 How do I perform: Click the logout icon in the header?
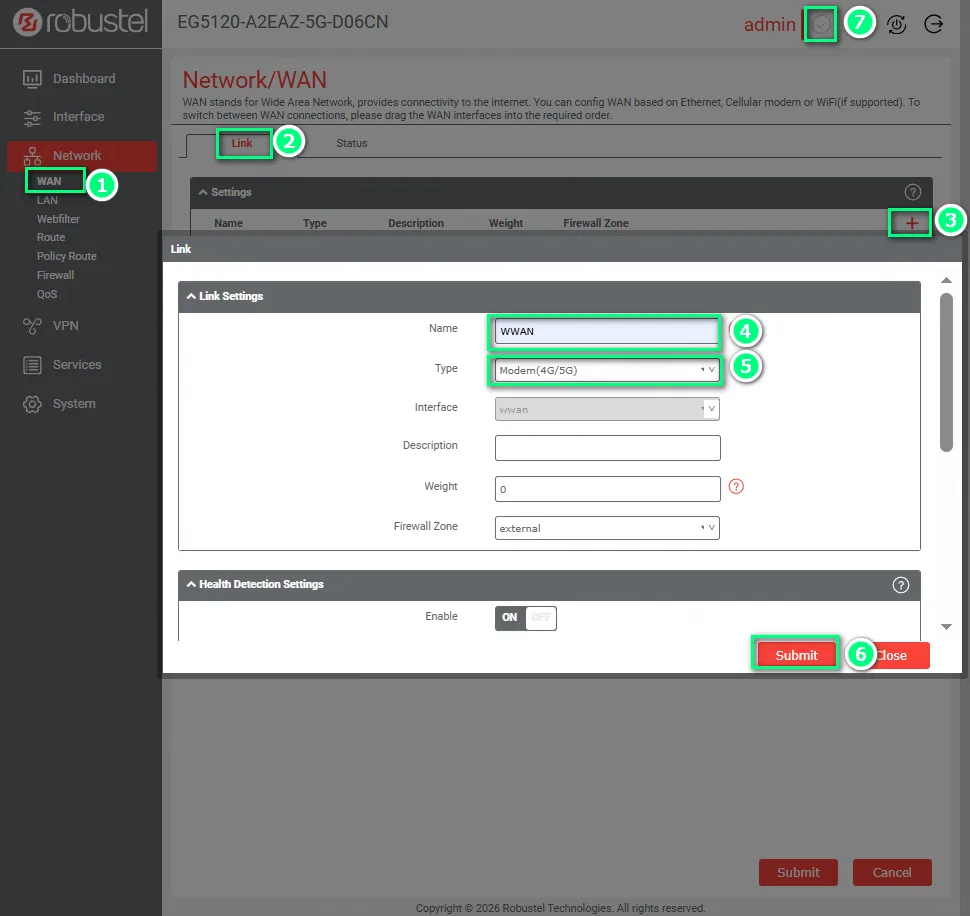pyautogui.click(x=934, y=25)
